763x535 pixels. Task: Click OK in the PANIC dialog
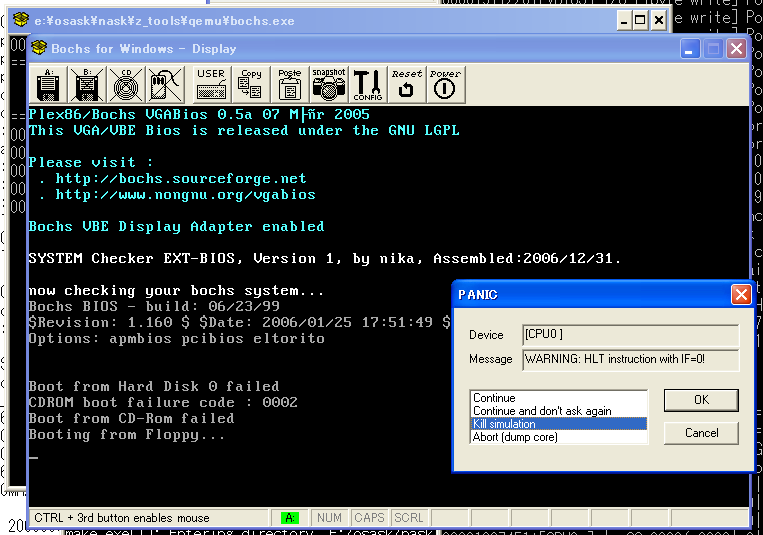point(701,400)
